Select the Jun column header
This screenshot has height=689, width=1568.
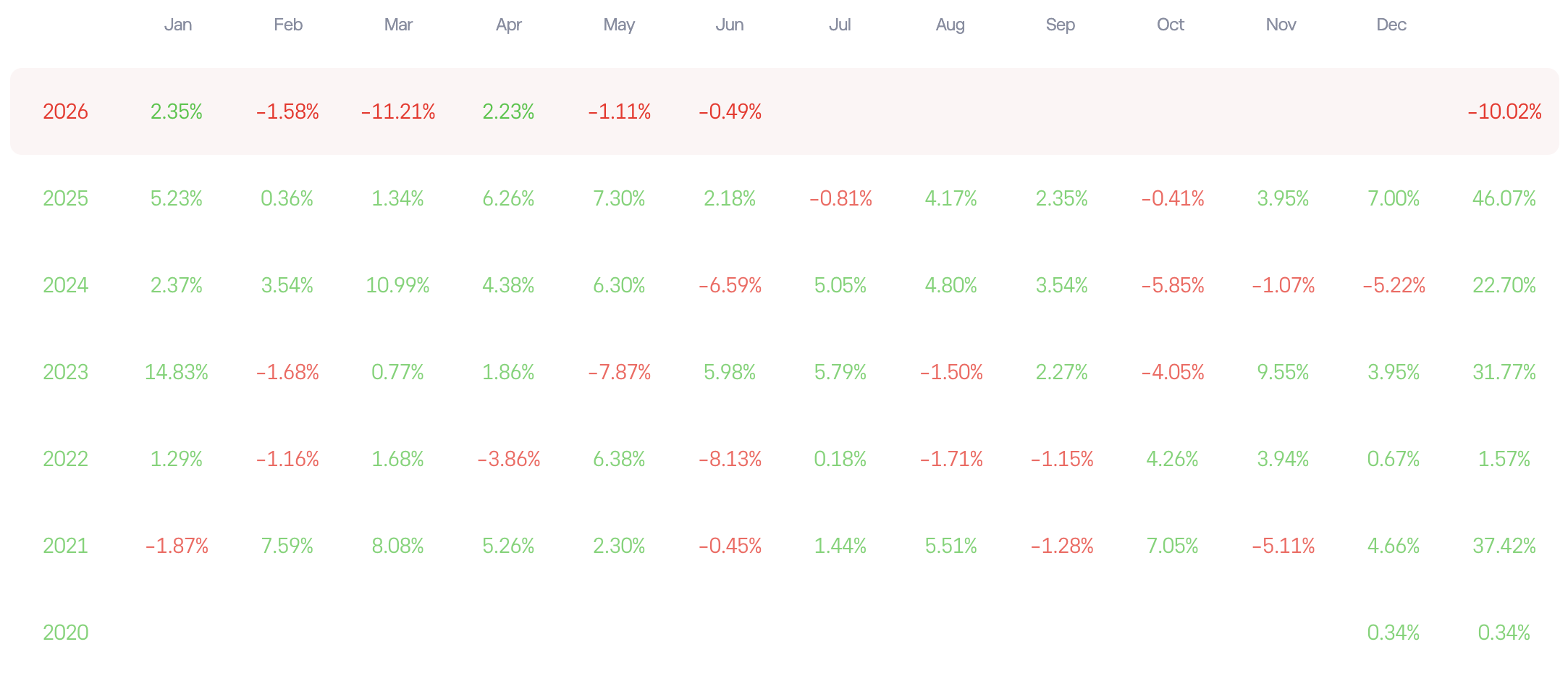click(x=730, y=25)
